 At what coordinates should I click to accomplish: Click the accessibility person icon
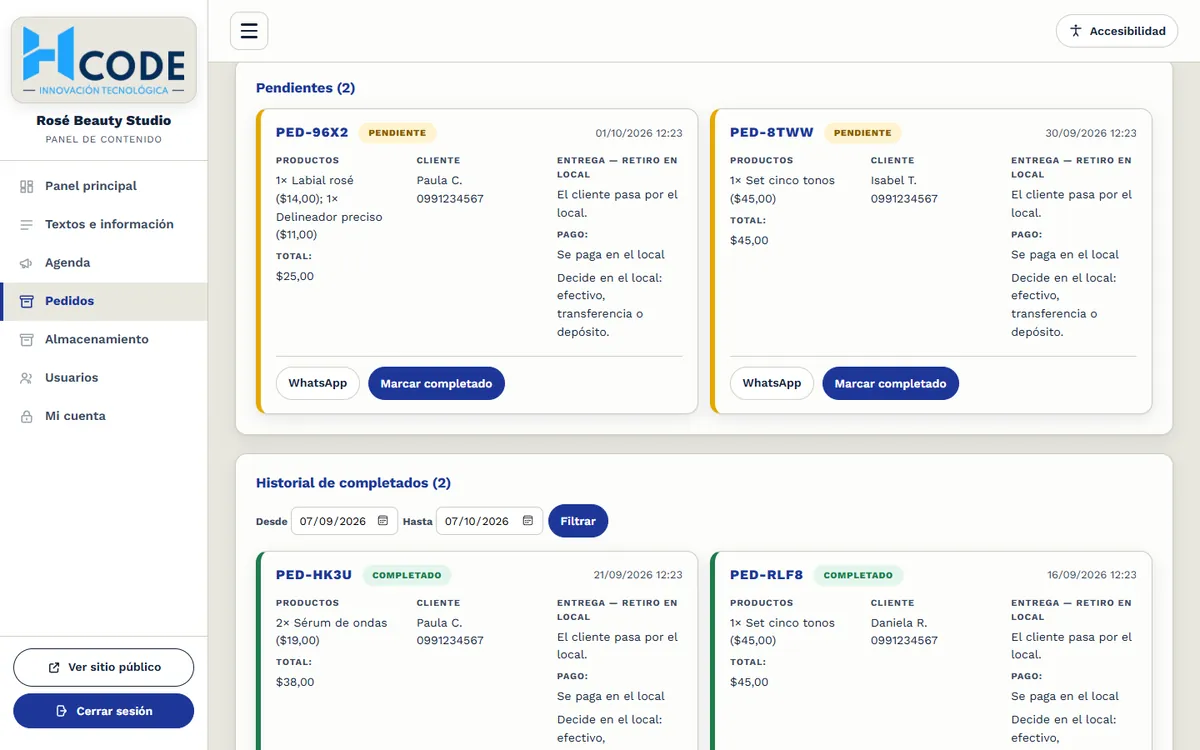tap(1076, 31)
